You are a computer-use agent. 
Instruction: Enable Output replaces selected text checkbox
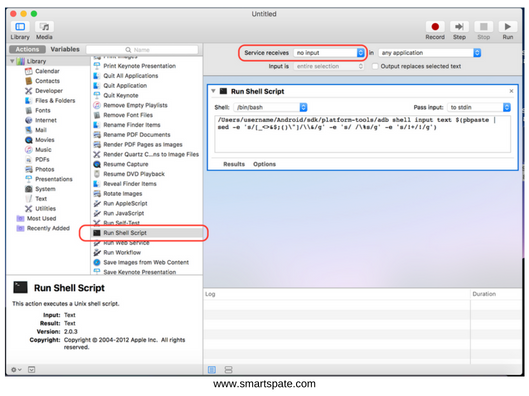(374, 66)
